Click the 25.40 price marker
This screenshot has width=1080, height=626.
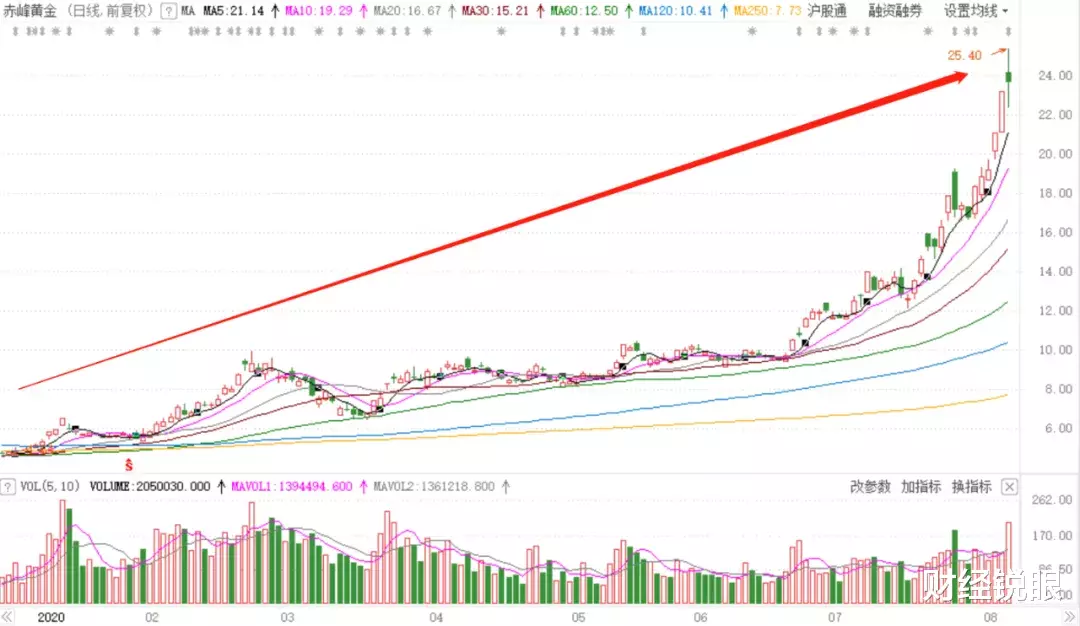coord(963,56)
